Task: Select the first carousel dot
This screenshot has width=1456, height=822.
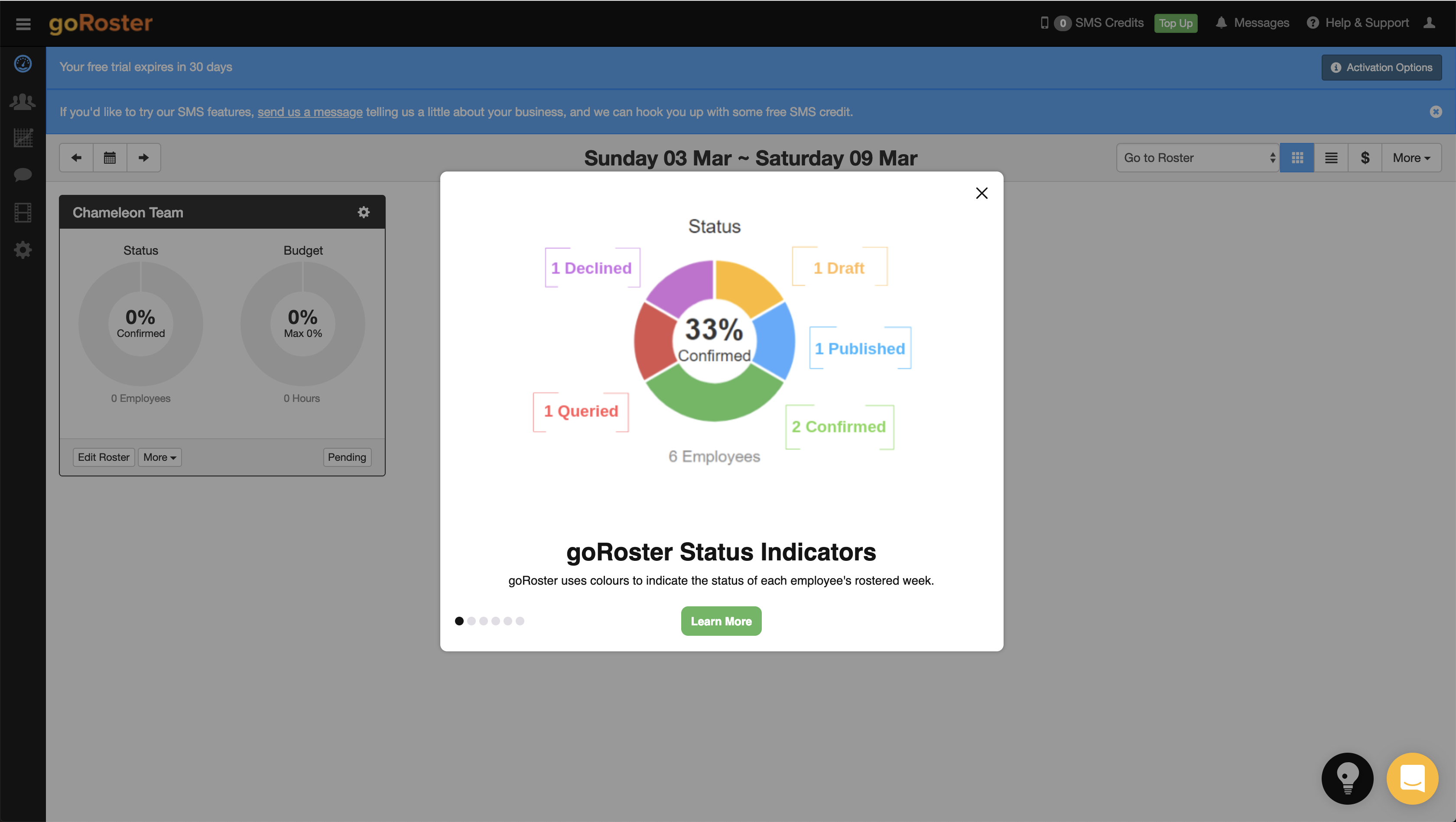Action: 459,621
